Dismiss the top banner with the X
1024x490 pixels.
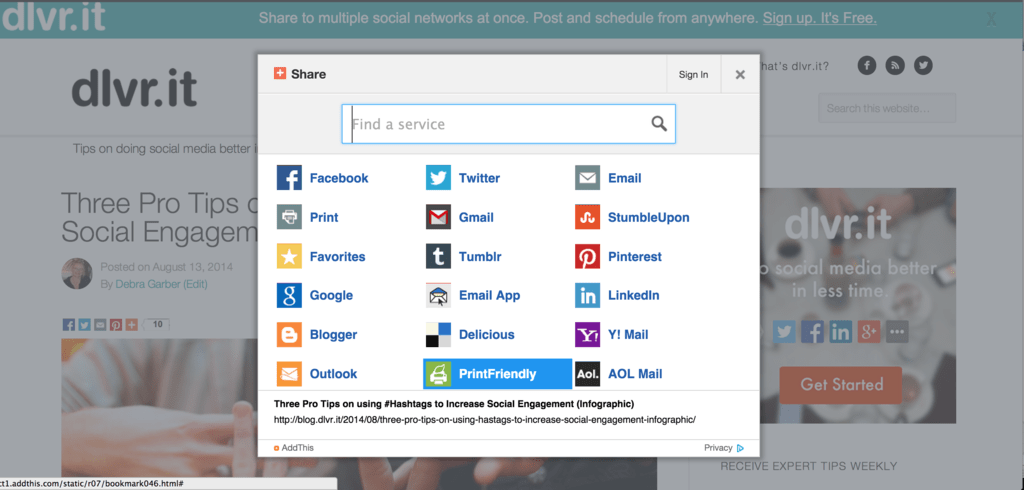pos(991,19)
